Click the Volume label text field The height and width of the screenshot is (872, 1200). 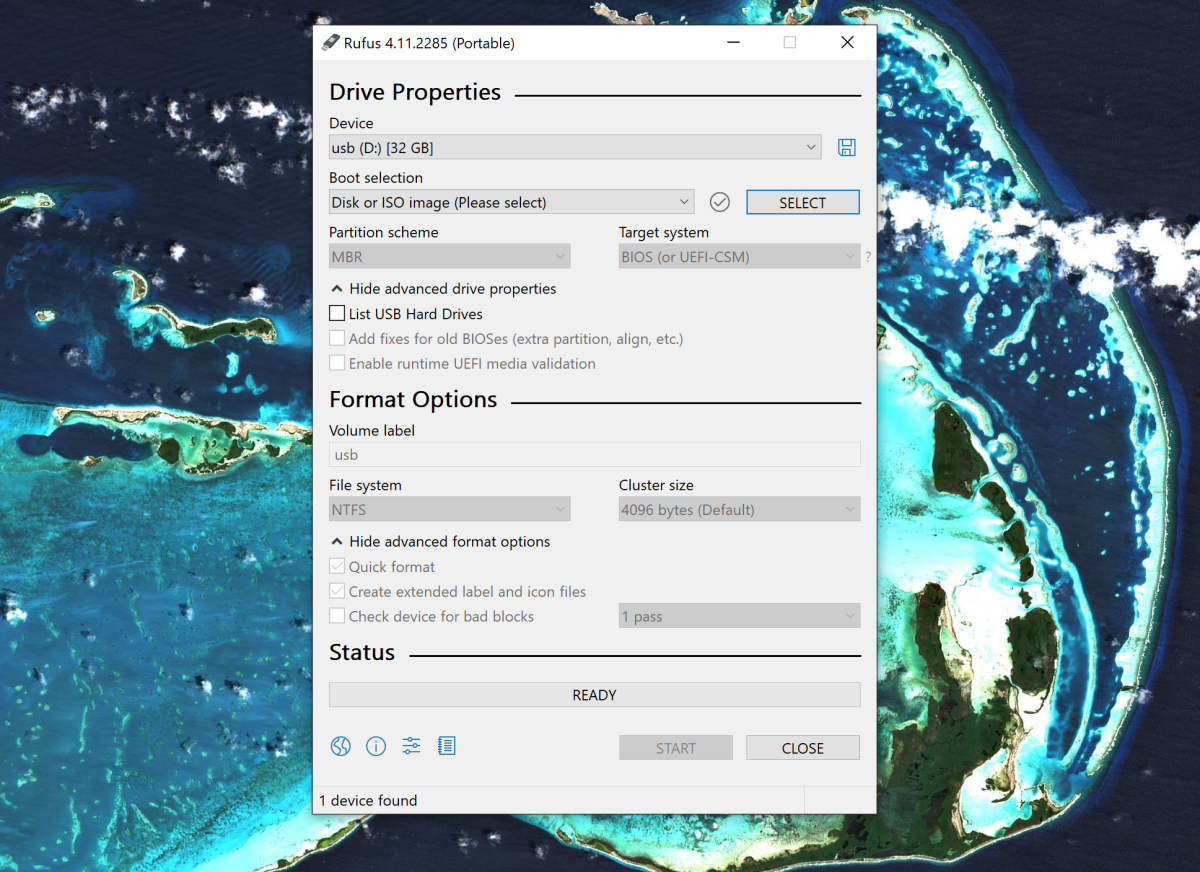pos(594,455)
